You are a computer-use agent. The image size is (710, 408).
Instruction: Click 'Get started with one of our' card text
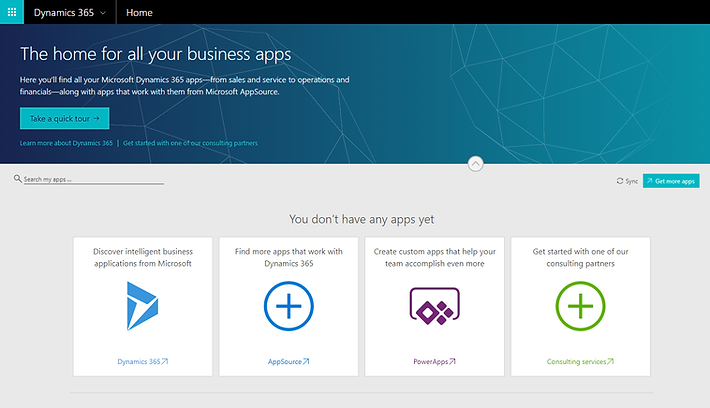580,257
